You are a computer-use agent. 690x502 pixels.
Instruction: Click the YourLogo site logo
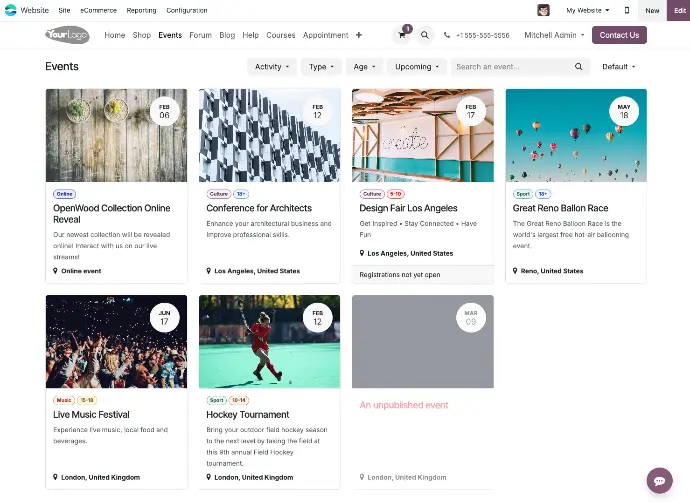click(x=67, y=35)
